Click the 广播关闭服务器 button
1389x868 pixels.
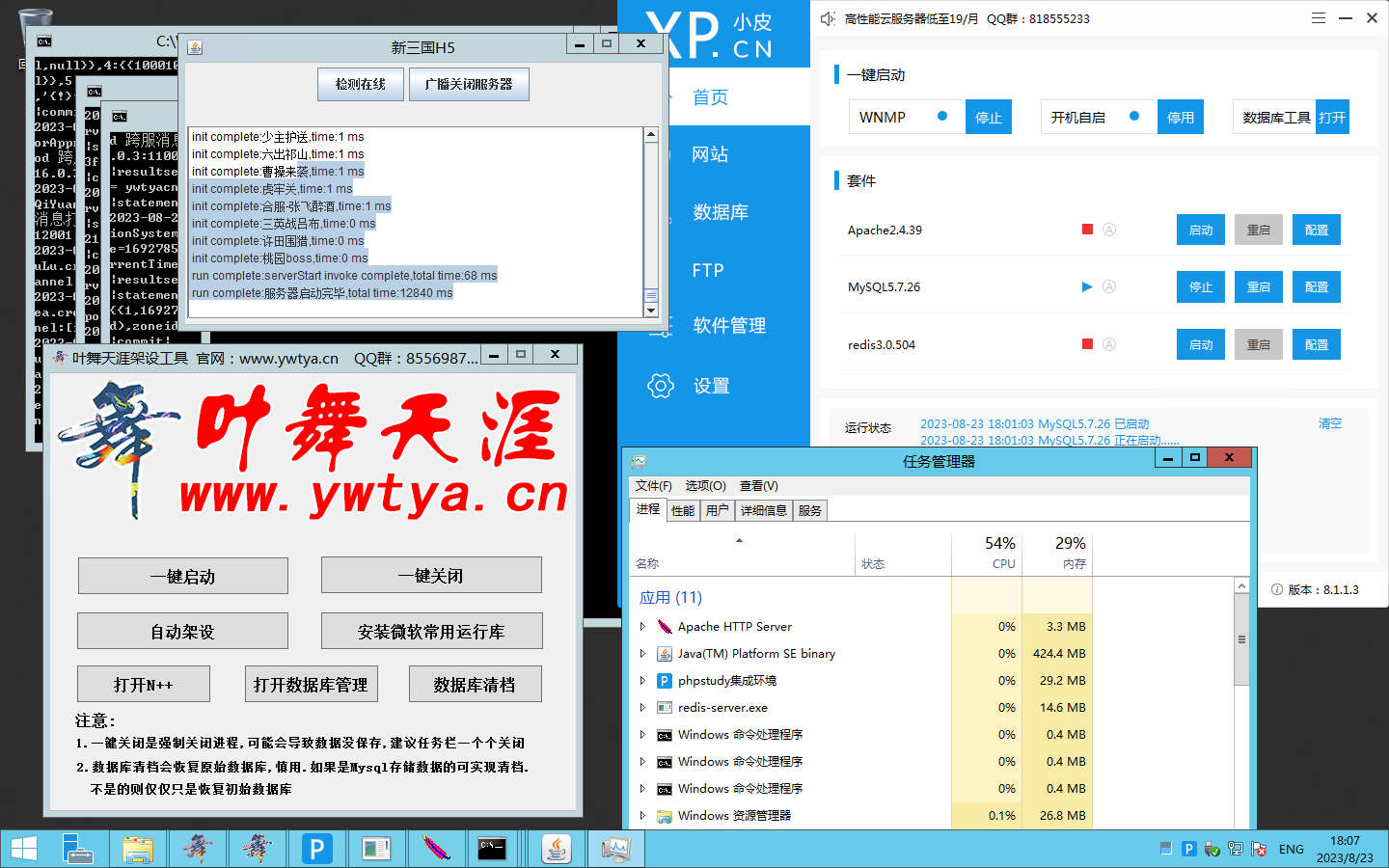[x=469, y=84]
